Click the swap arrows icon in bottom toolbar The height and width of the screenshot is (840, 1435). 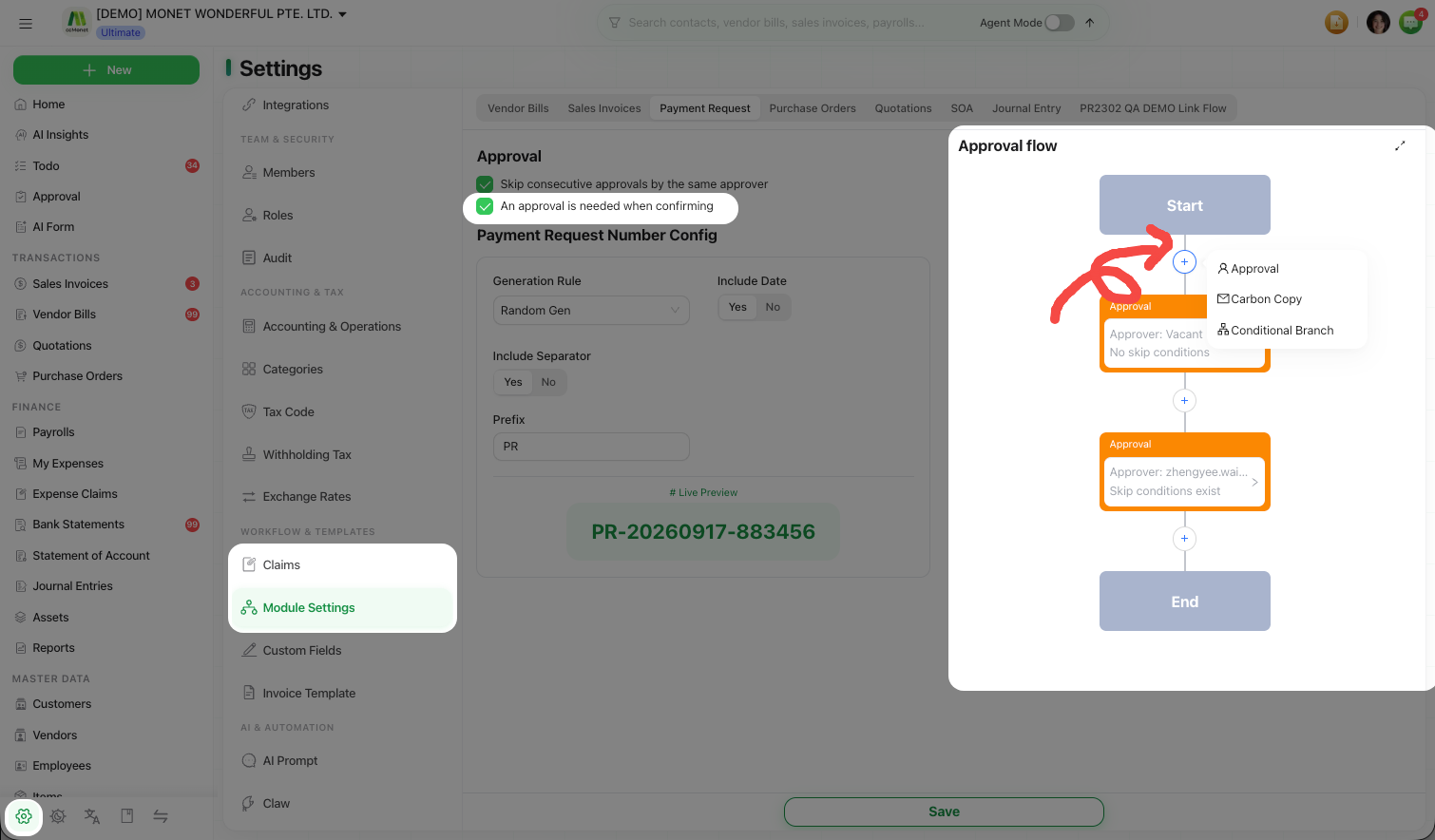(161, 816)
